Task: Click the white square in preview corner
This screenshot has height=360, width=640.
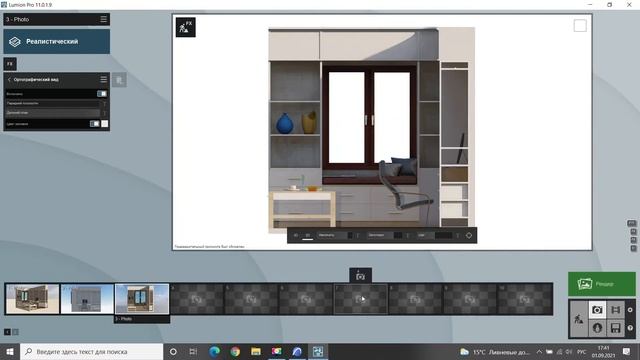Action: click(x=580, y=26)
